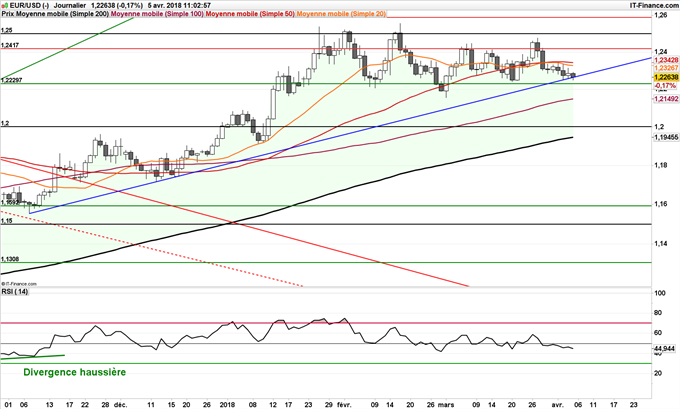
Task: Click the RSI (14) indicator label
Action: (x=14, y=292)
